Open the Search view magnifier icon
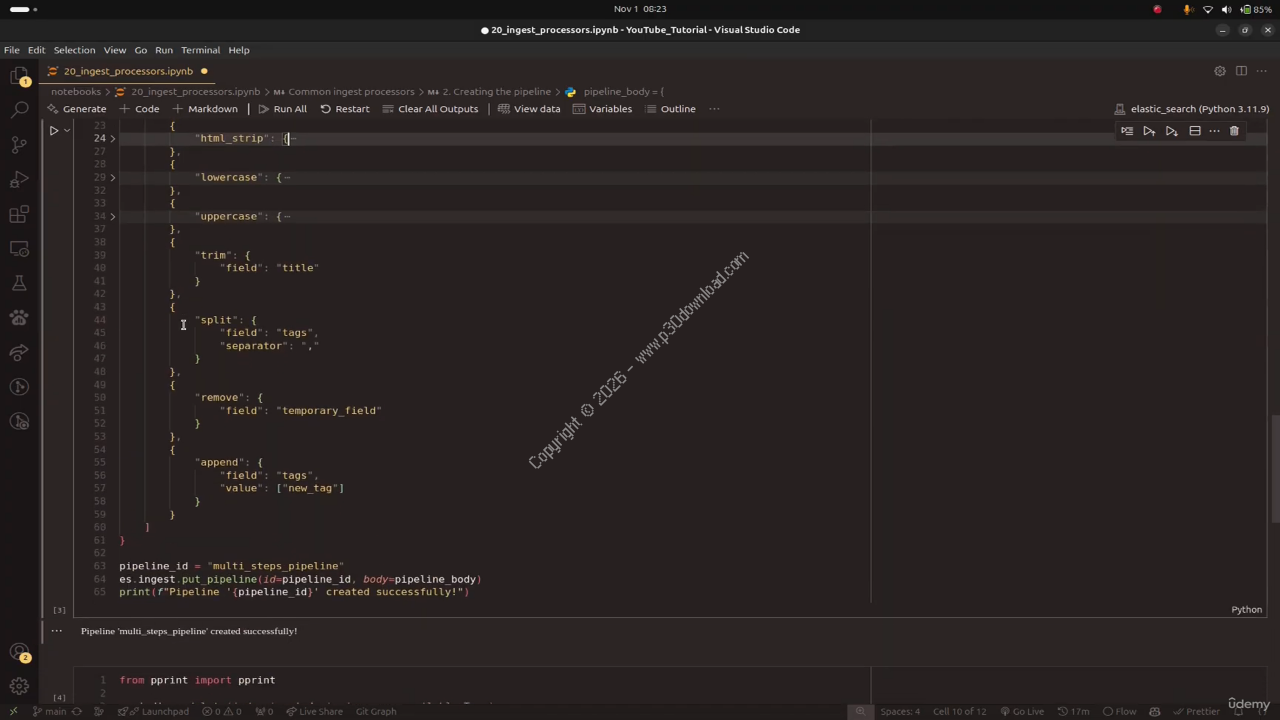 point(19,110)
